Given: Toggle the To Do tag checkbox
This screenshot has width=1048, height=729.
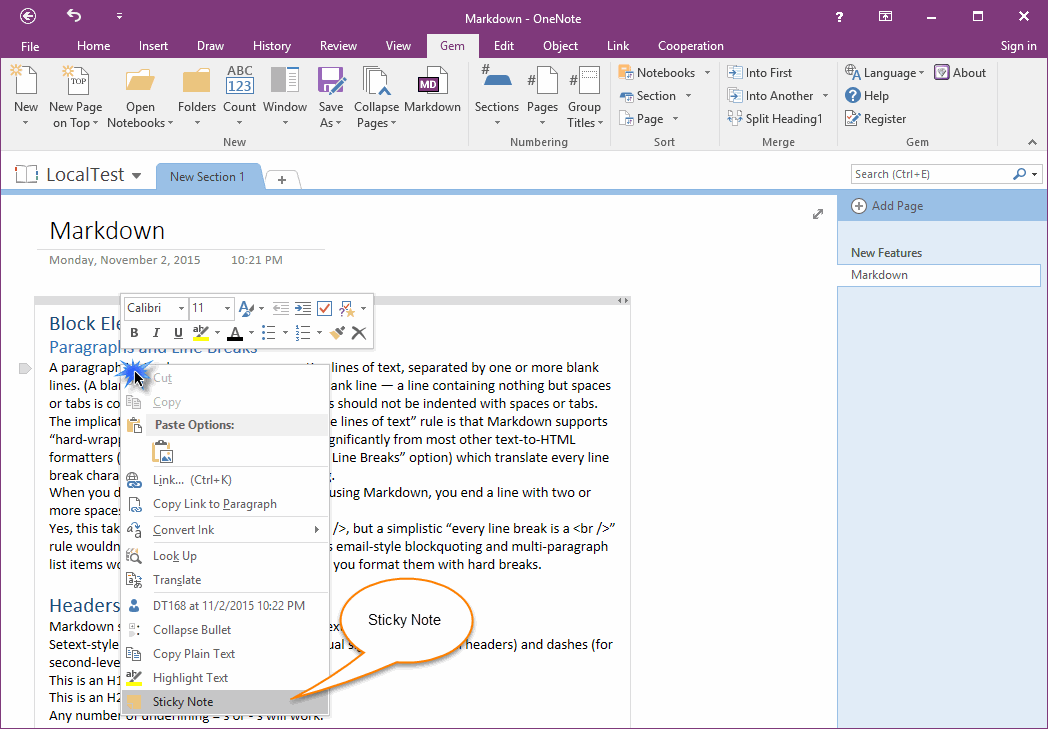Looking at the screenshot, I should [x=324, y=309].
